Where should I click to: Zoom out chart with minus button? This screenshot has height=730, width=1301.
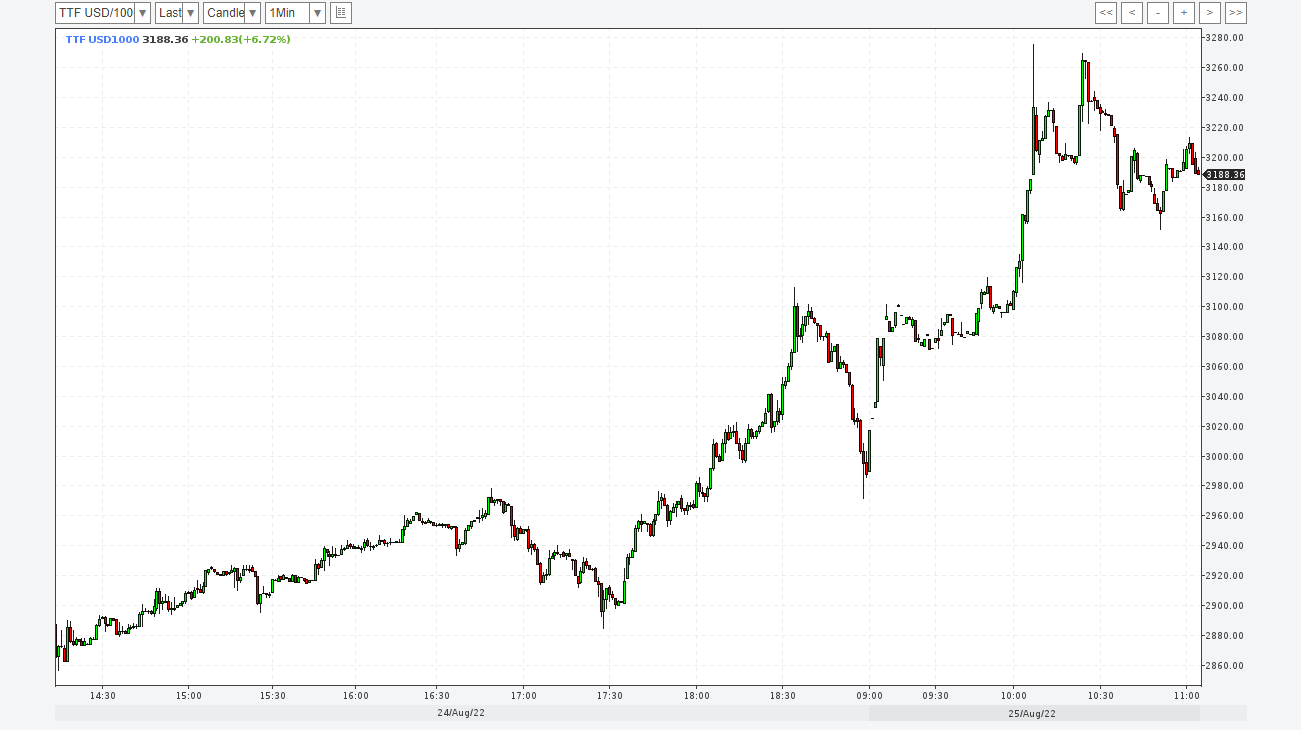point(1158,13)
